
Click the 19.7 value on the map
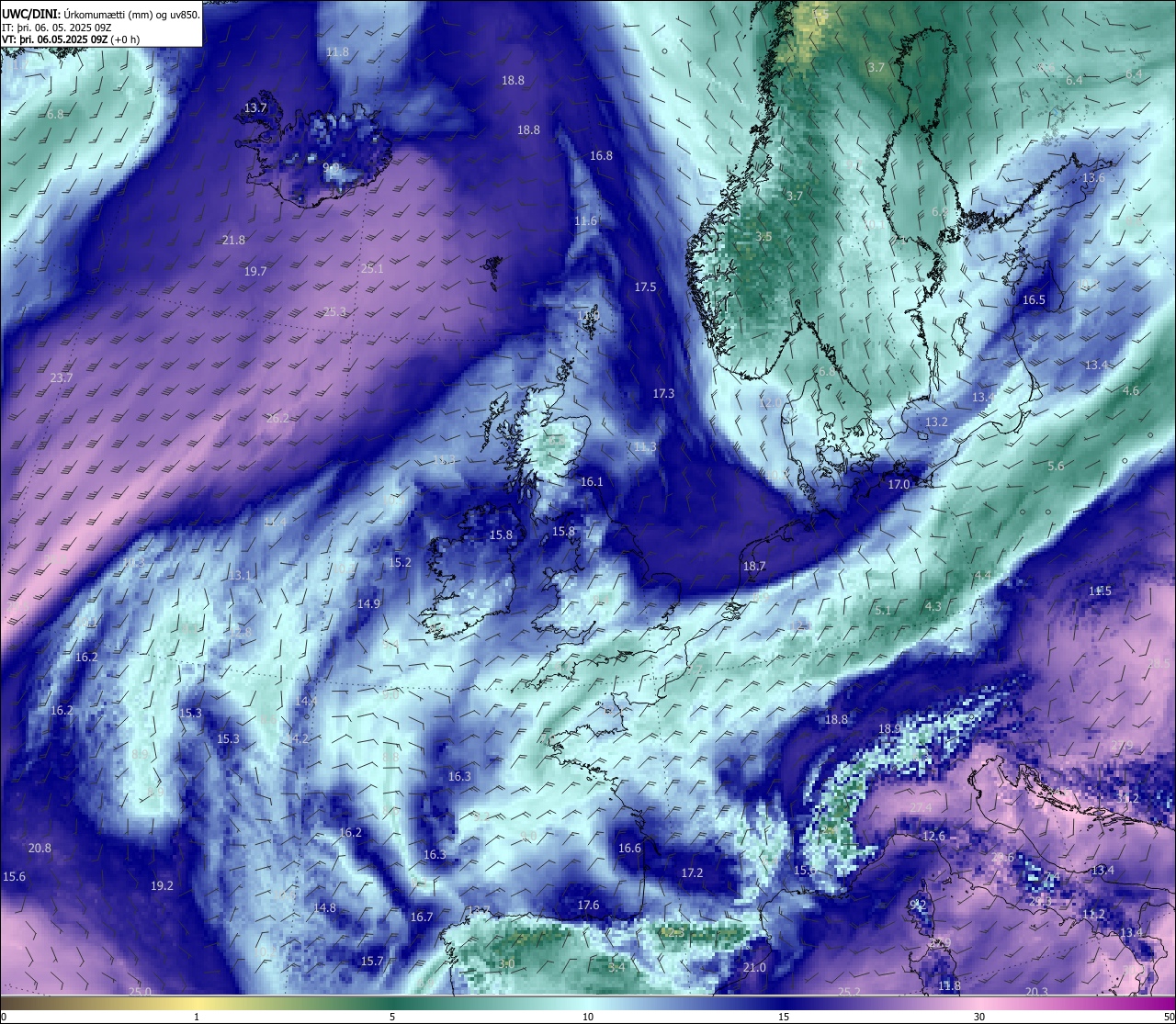click(x=255, y=272)
